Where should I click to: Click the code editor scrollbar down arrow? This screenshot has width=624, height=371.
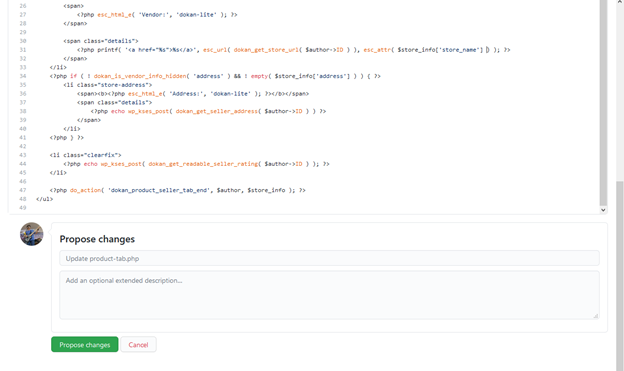coord(603,210)
